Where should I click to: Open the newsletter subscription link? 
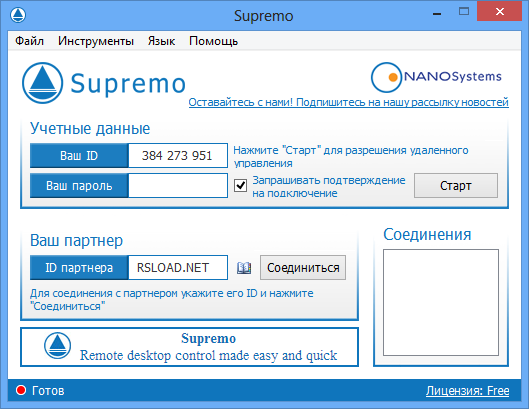pos(349,102)
